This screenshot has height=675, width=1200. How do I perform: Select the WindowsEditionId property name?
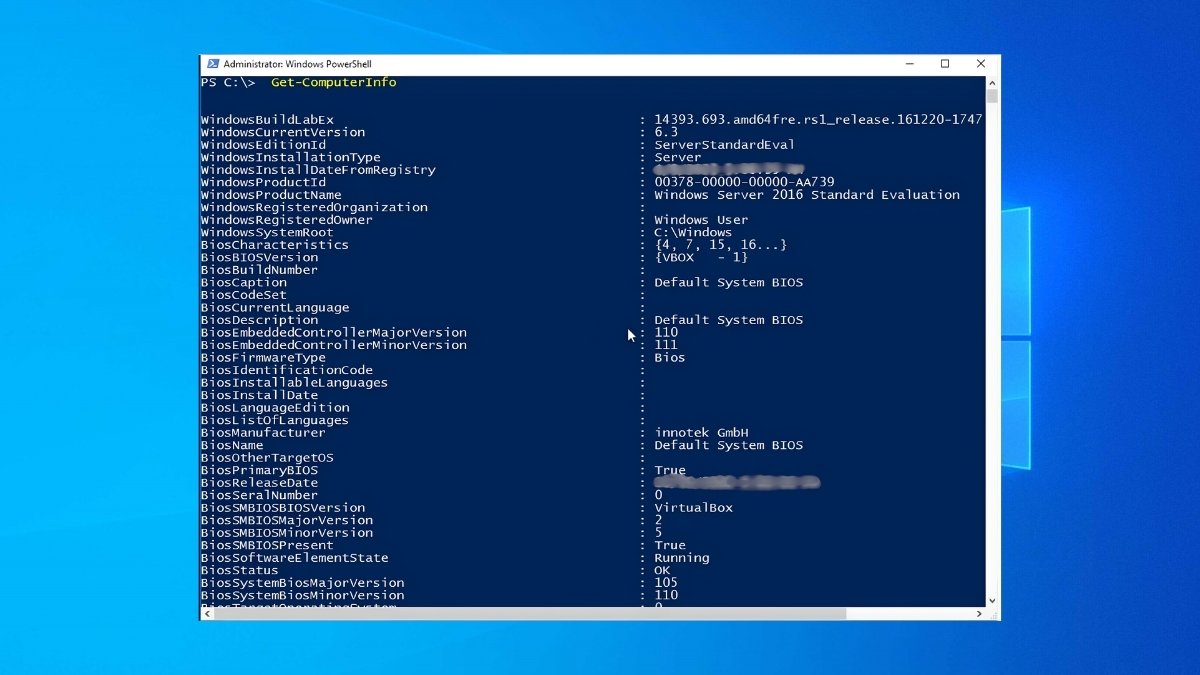pos(264,144)
